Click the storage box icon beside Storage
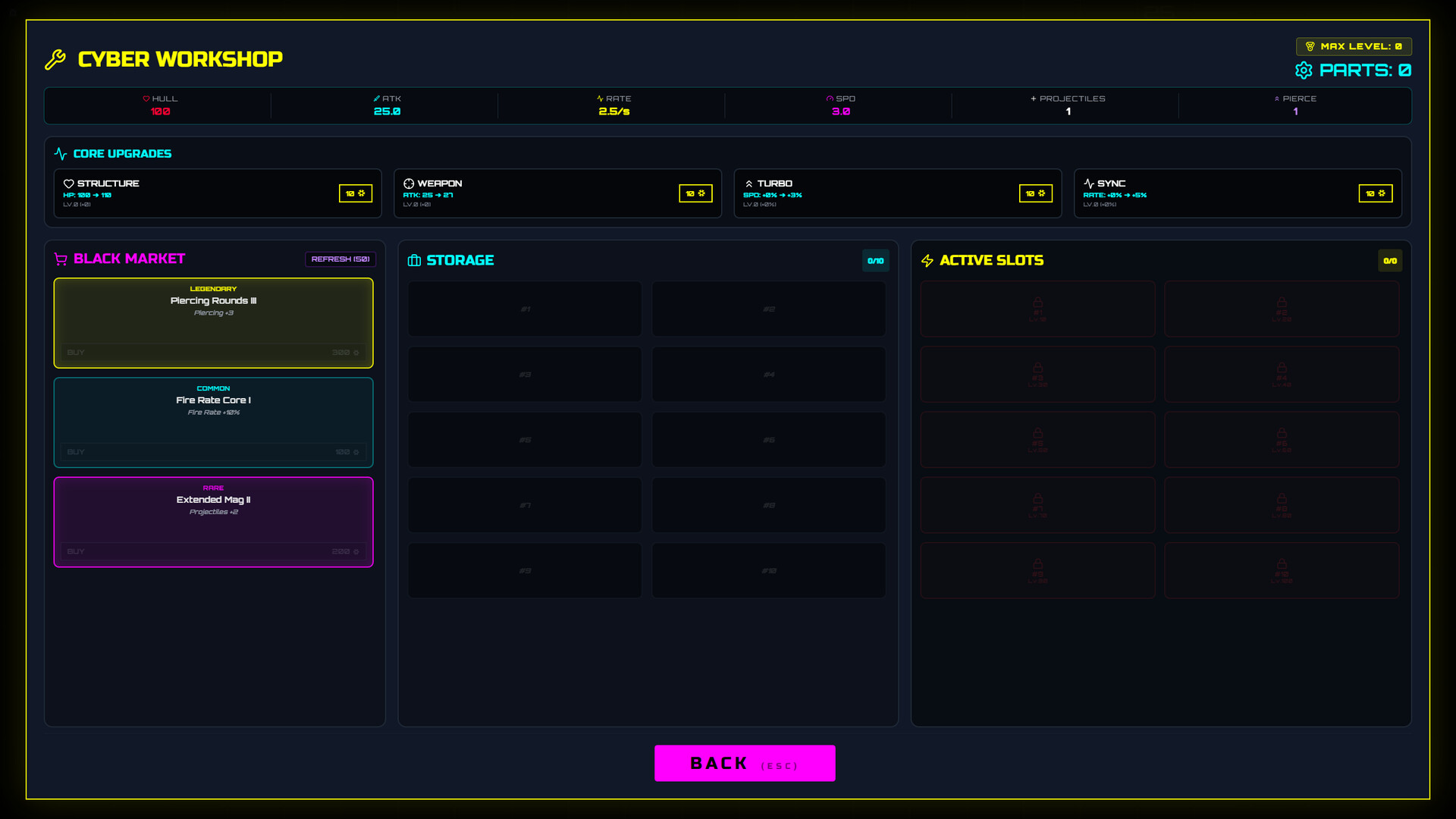Screen dimensions: 1456x819 [414, 260]
